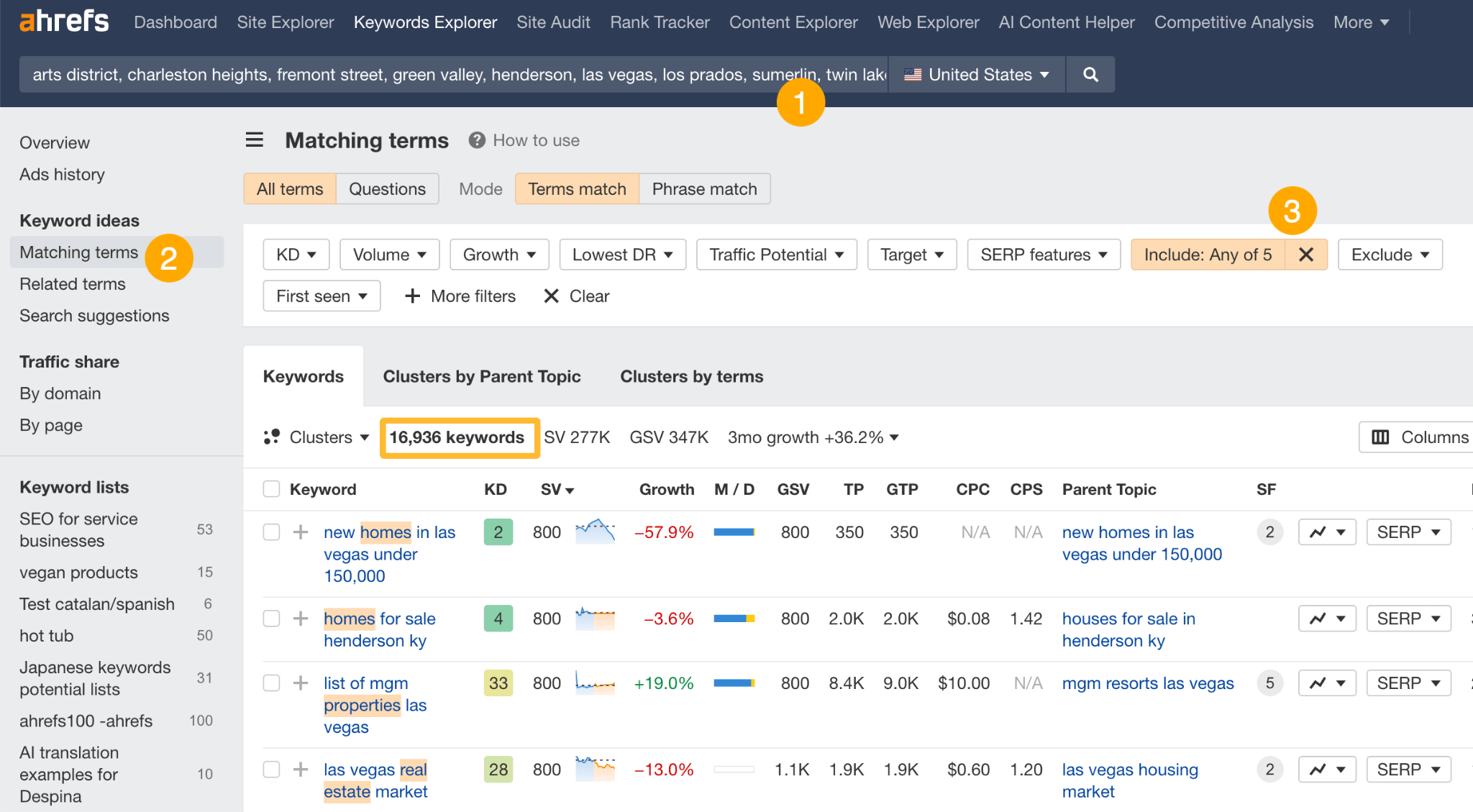Toggle the Terms match filter
The height and width of the screenshot is (812, 1473).
click(577, 188)
